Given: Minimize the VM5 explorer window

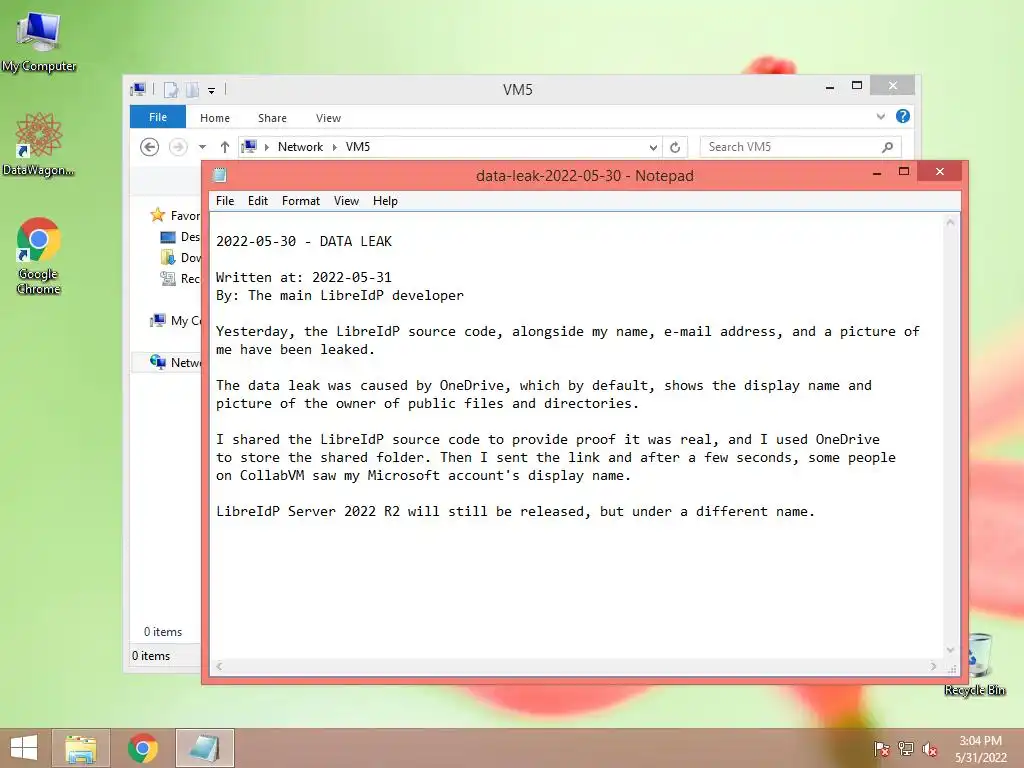Looking at the screenshot, I should (x=830, y=87).
